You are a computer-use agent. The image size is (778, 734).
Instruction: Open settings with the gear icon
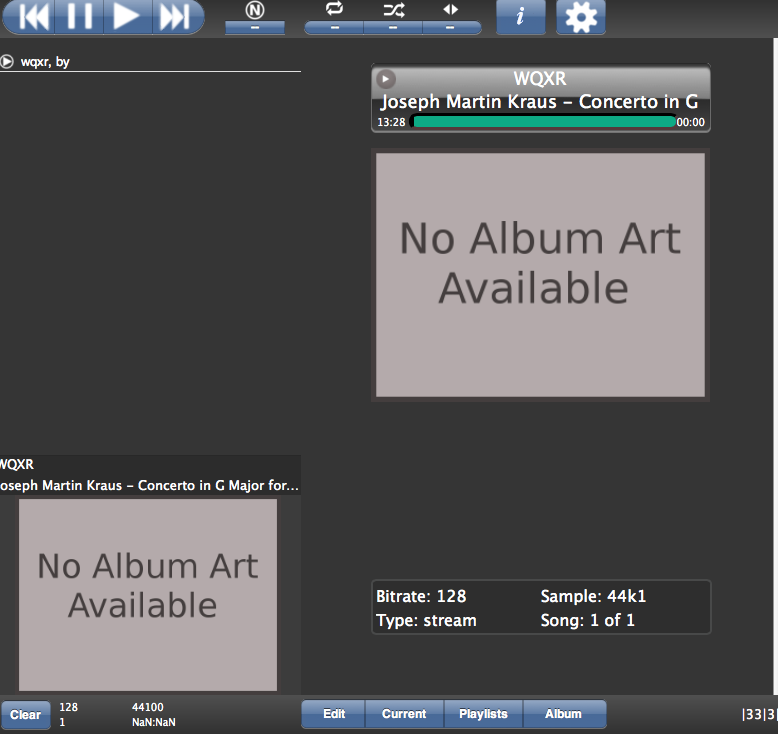581,16
